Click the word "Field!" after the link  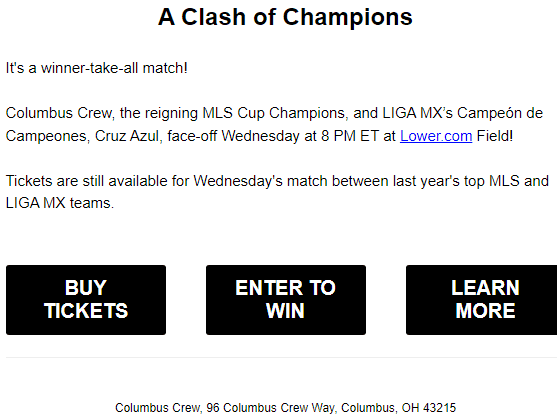[495, 136]
